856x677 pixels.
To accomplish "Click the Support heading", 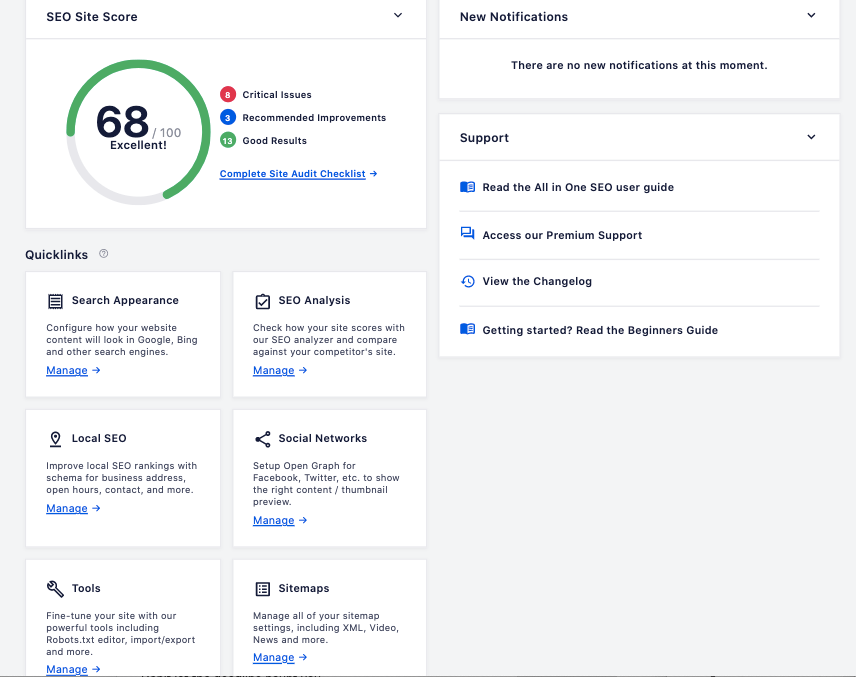I will (484, 138).
